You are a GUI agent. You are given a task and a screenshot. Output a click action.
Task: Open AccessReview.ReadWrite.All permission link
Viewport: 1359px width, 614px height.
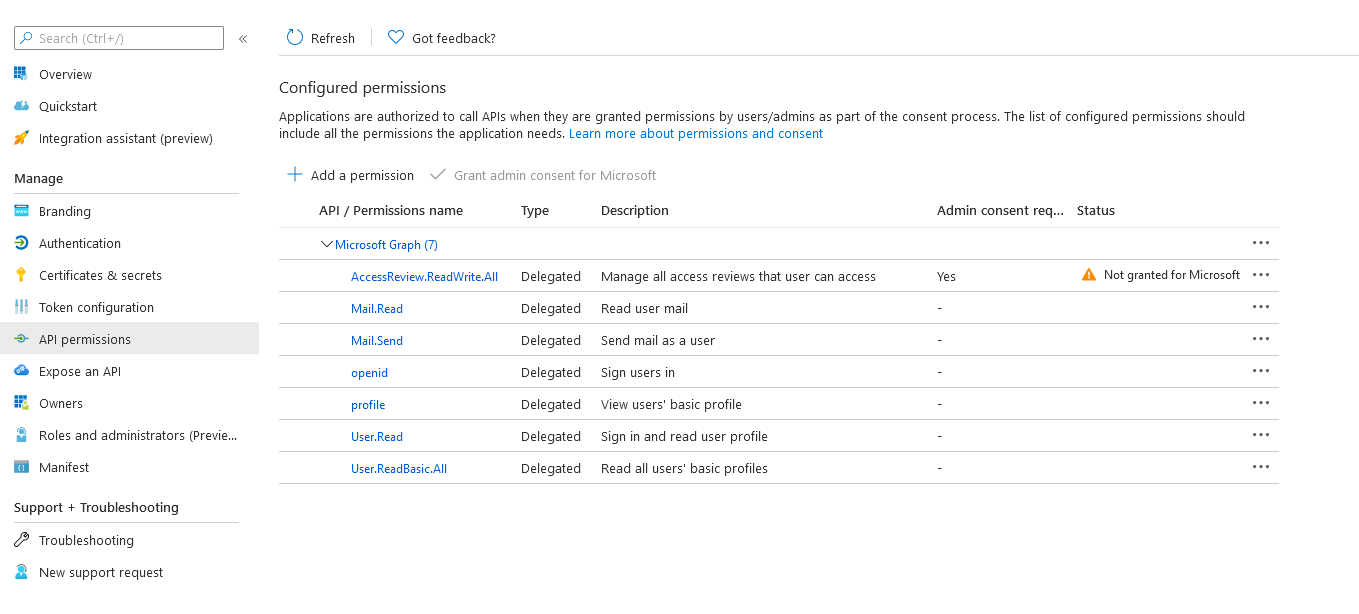coord(424,276)
